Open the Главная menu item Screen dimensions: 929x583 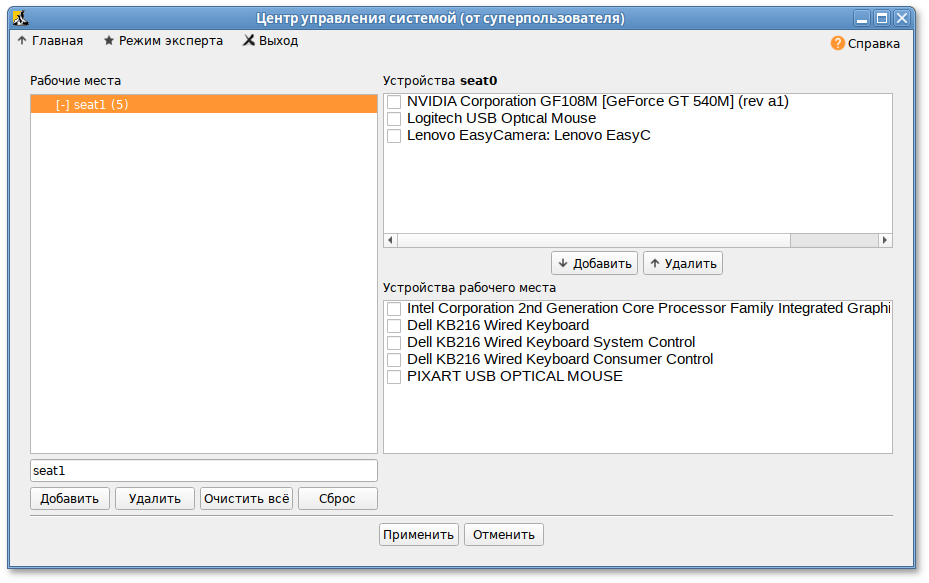(x=57, y=41)
